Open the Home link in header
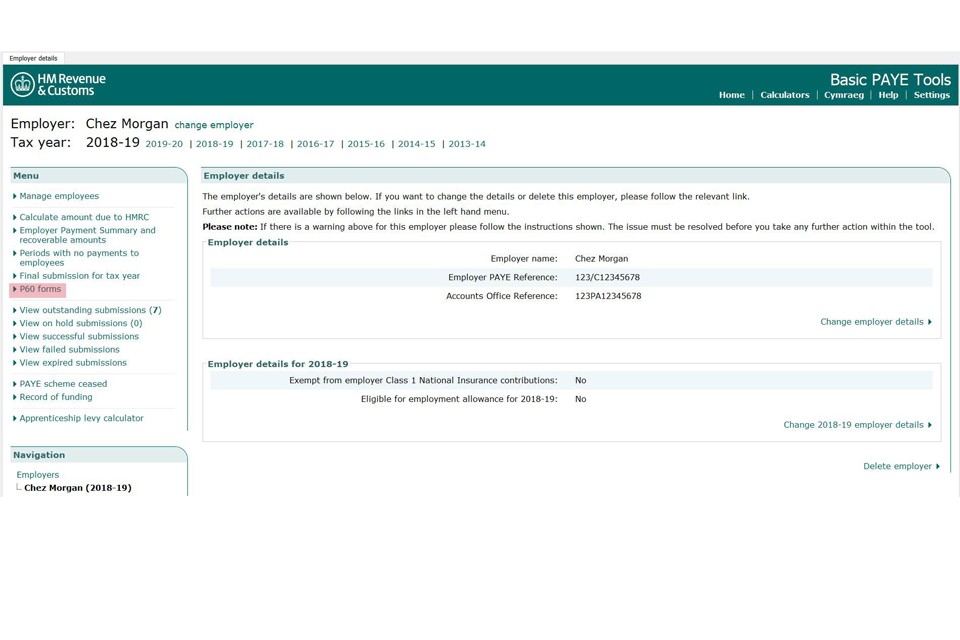 pyautogui.click(x=732, y=95)
